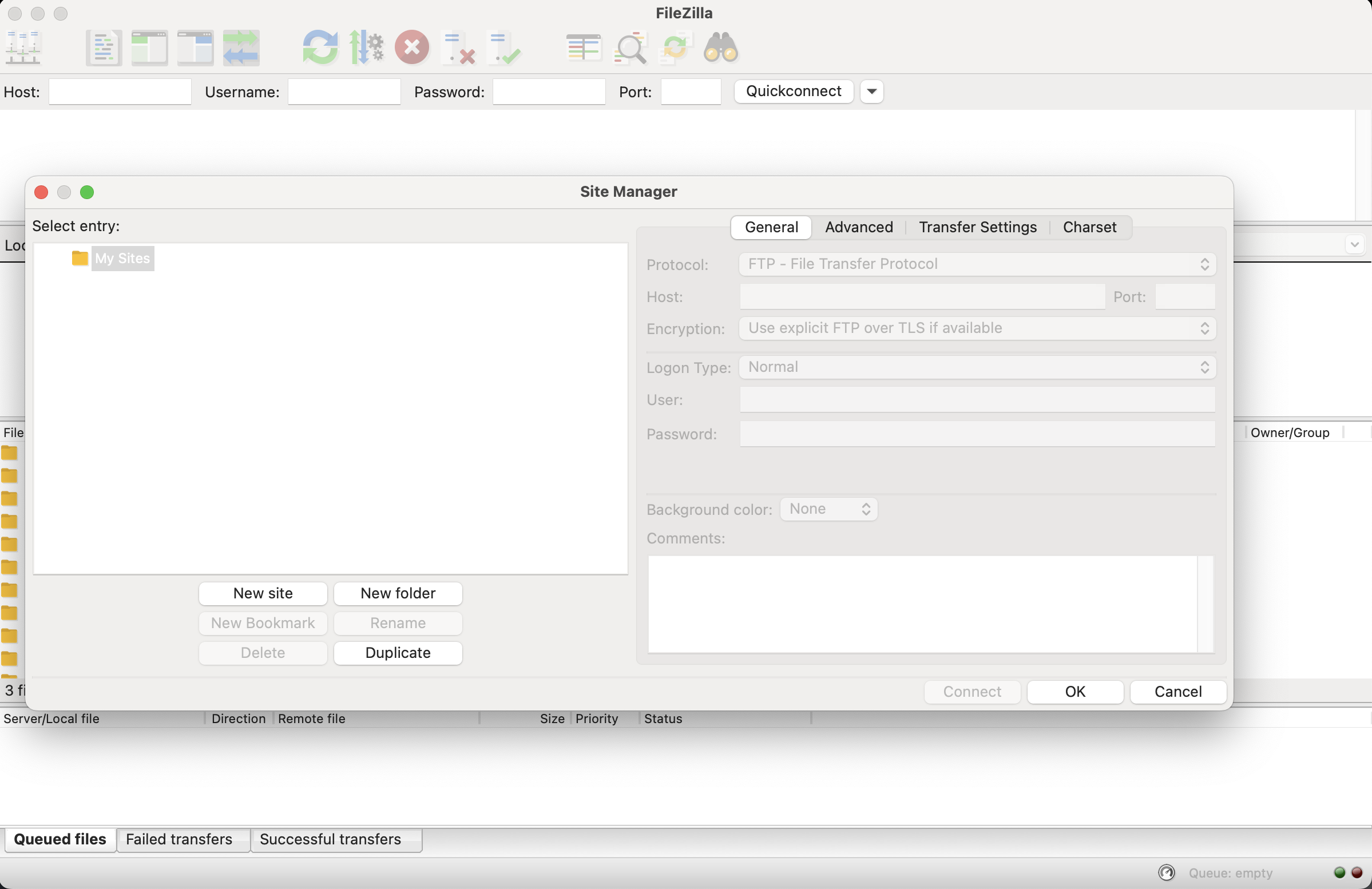Open the Background color dropdown

coord(828,509)
